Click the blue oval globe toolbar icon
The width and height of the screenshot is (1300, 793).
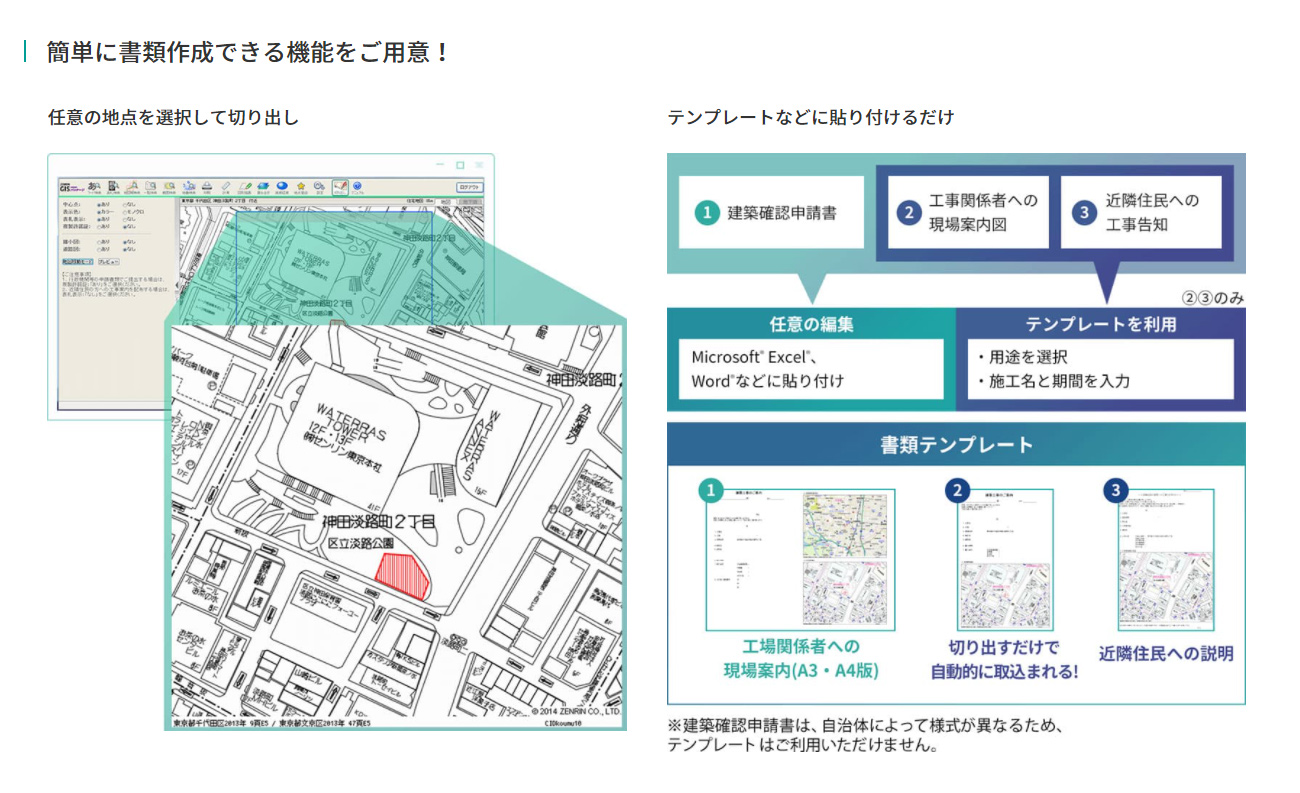(282, 186)
